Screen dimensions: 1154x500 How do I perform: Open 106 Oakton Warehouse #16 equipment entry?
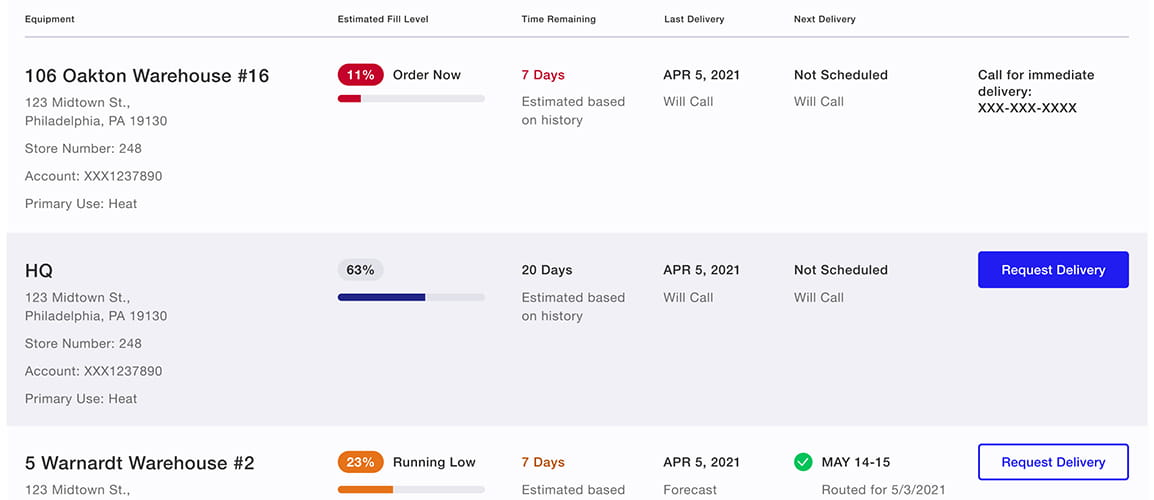tap(147, 76)
